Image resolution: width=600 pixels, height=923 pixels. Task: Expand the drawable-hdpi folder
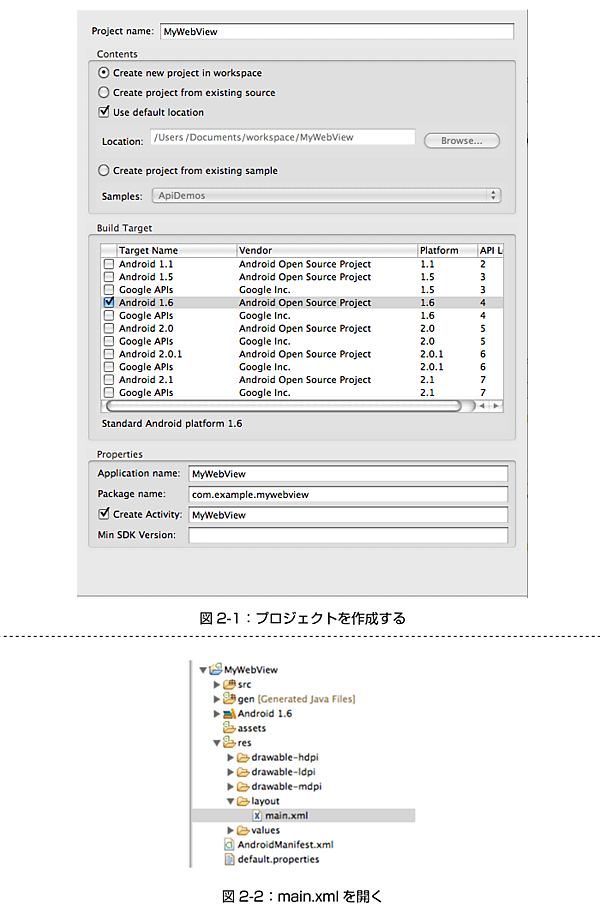[x=231, y=758]
